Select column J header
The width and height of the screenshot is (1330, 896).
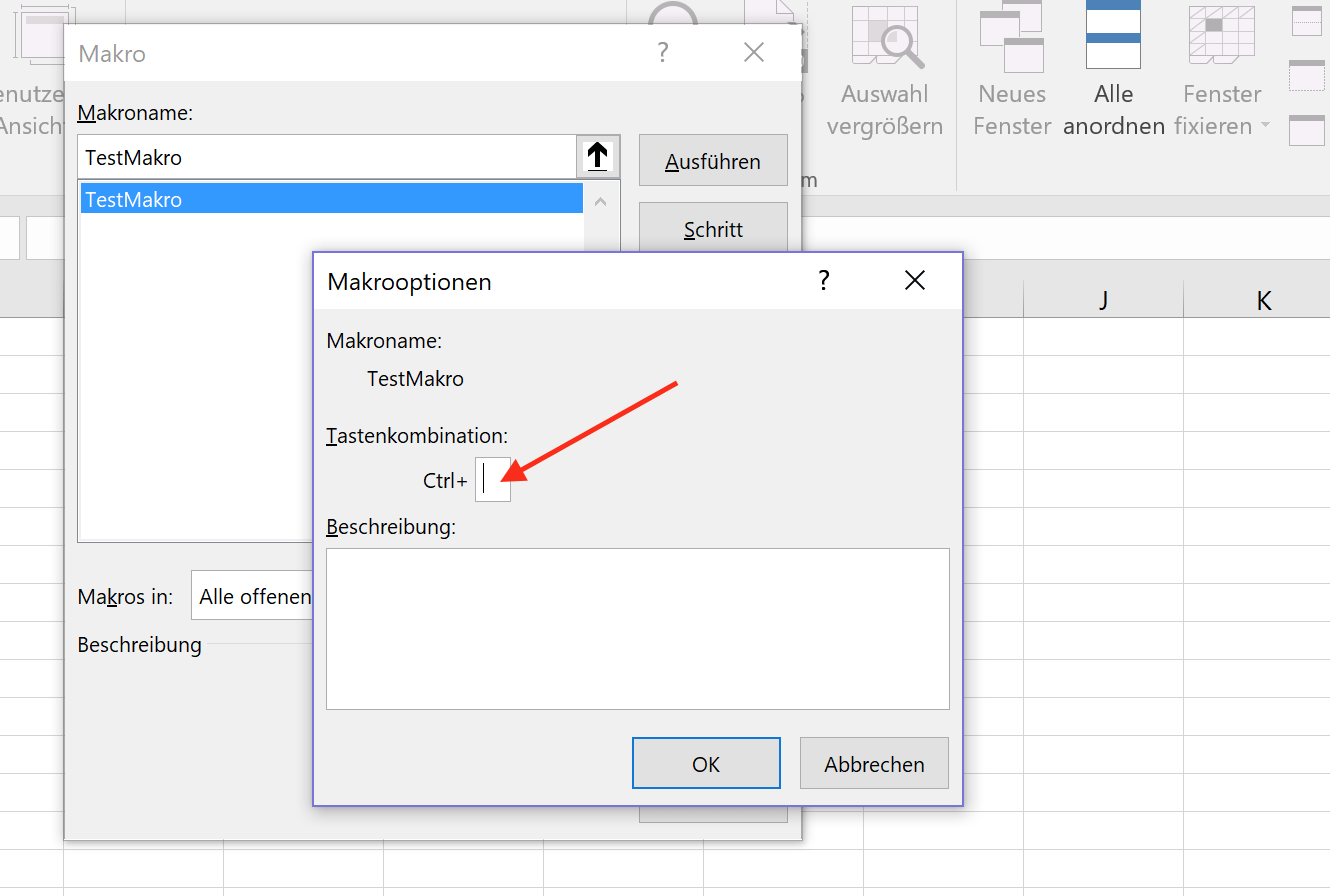click(1103, 300)
